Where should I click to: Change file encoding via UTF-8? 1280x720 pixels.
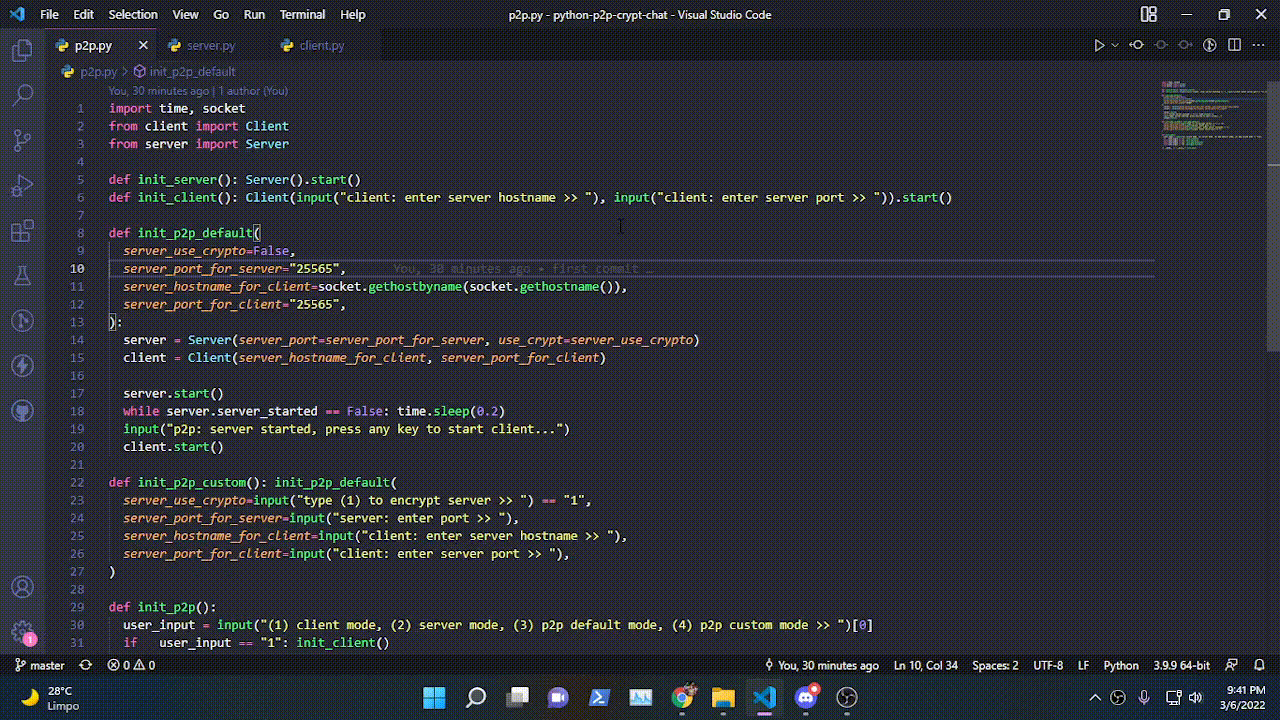[x=1048, y=665]
